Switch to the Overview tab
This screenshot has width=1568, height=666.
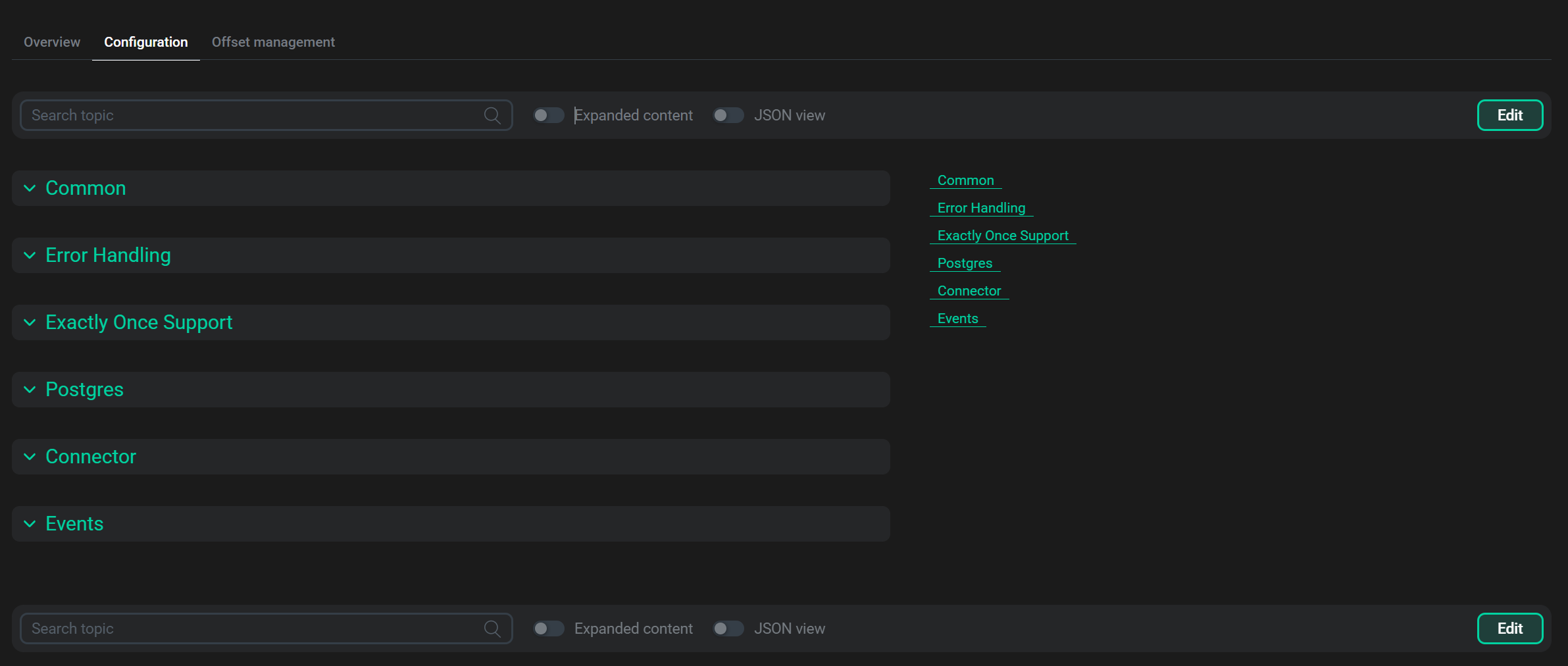tap(51, 42)
